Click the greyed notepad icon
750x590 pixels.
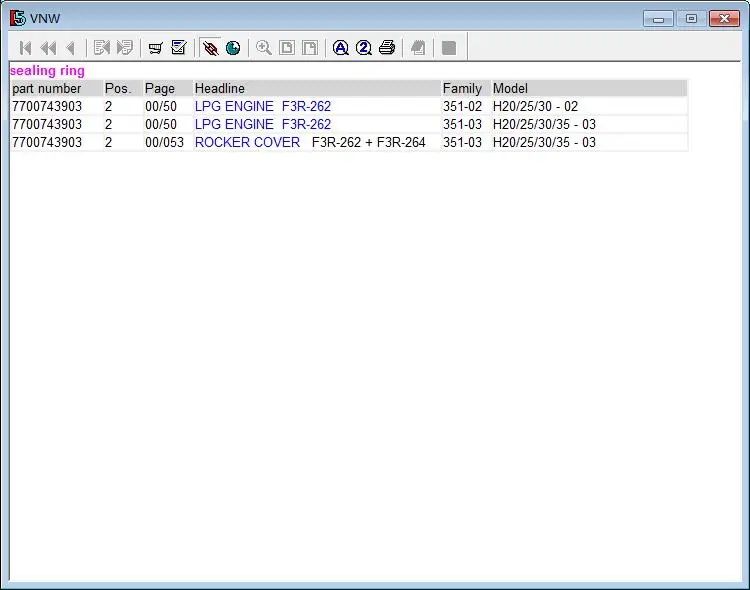pyautogui.click(x=418, y=48)
